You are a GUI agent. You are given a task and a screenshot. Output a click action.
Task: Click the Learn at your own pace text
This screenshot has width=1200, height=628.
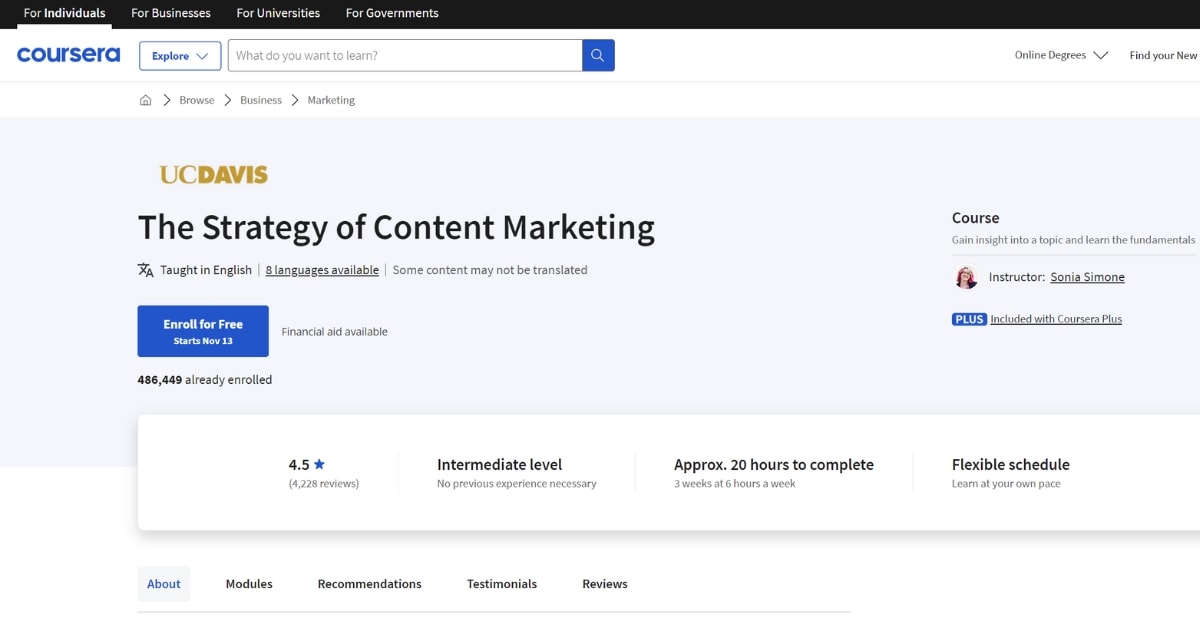point(1006,484)
